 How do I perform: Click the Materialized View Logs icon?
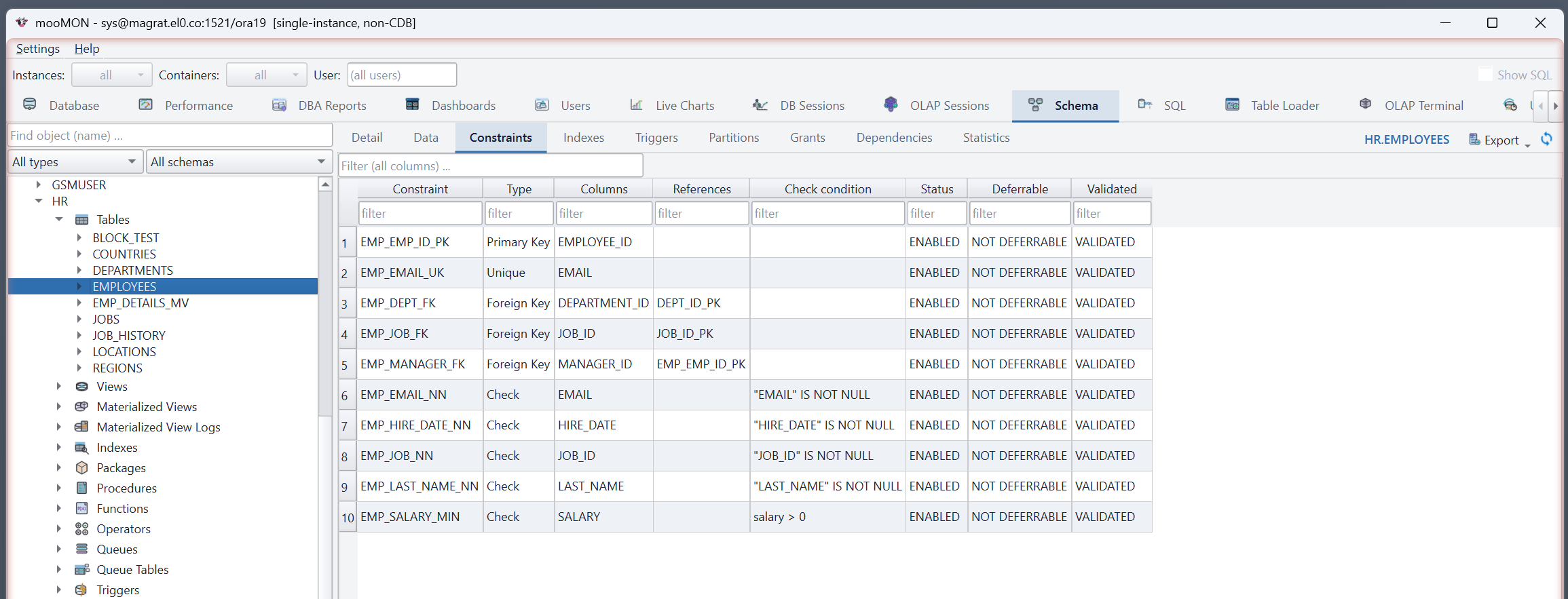(82, 427)
